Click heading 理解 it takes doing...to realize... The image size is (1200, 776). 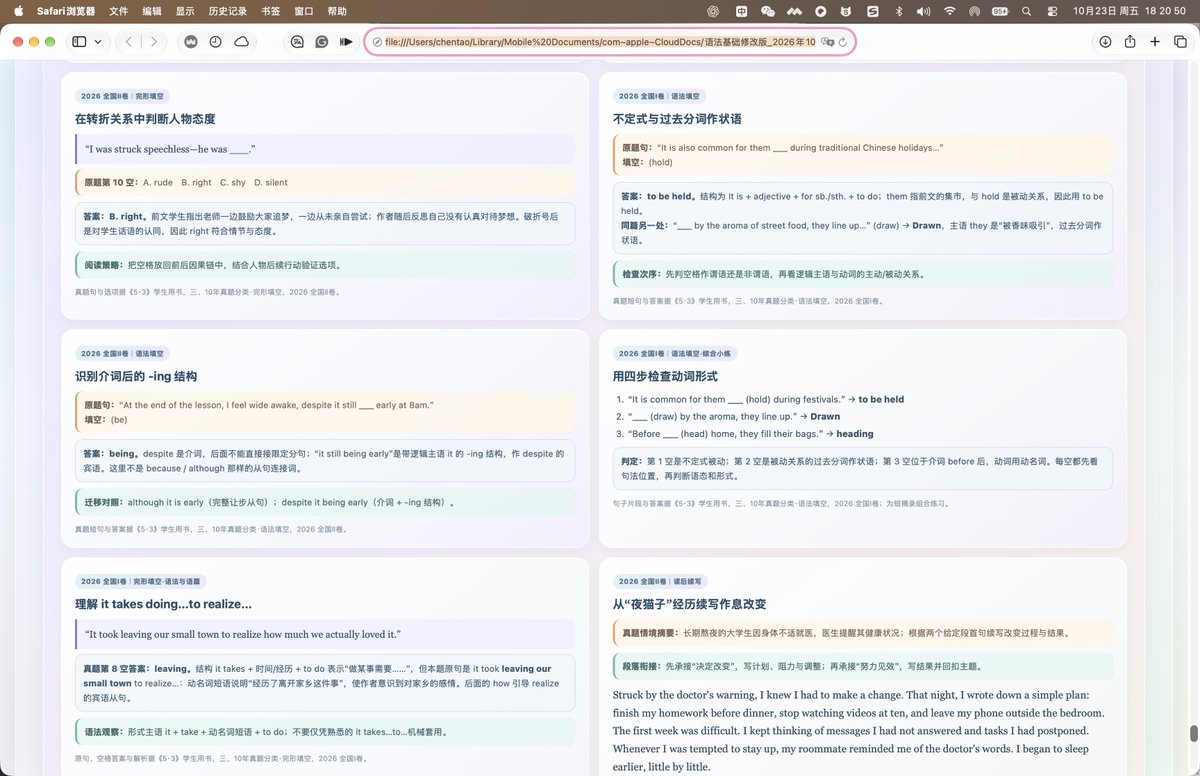[163, 604]
